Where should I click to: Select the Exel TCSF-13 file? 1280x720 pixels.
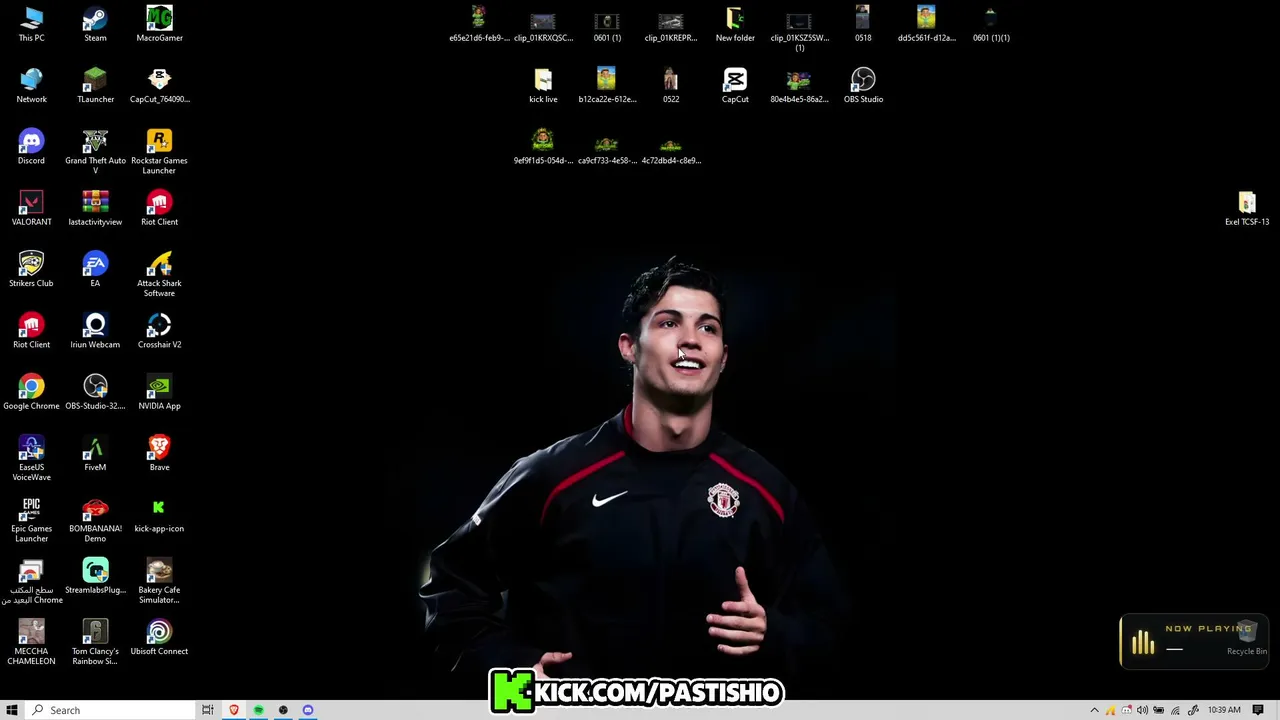[1246, 208]
